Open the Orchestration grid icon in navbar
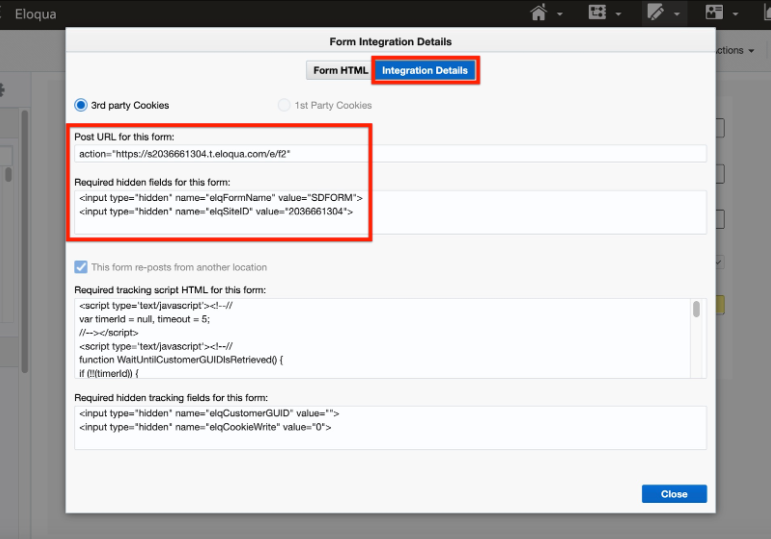The height and width of the screenshot is (539, 771). 597,12
